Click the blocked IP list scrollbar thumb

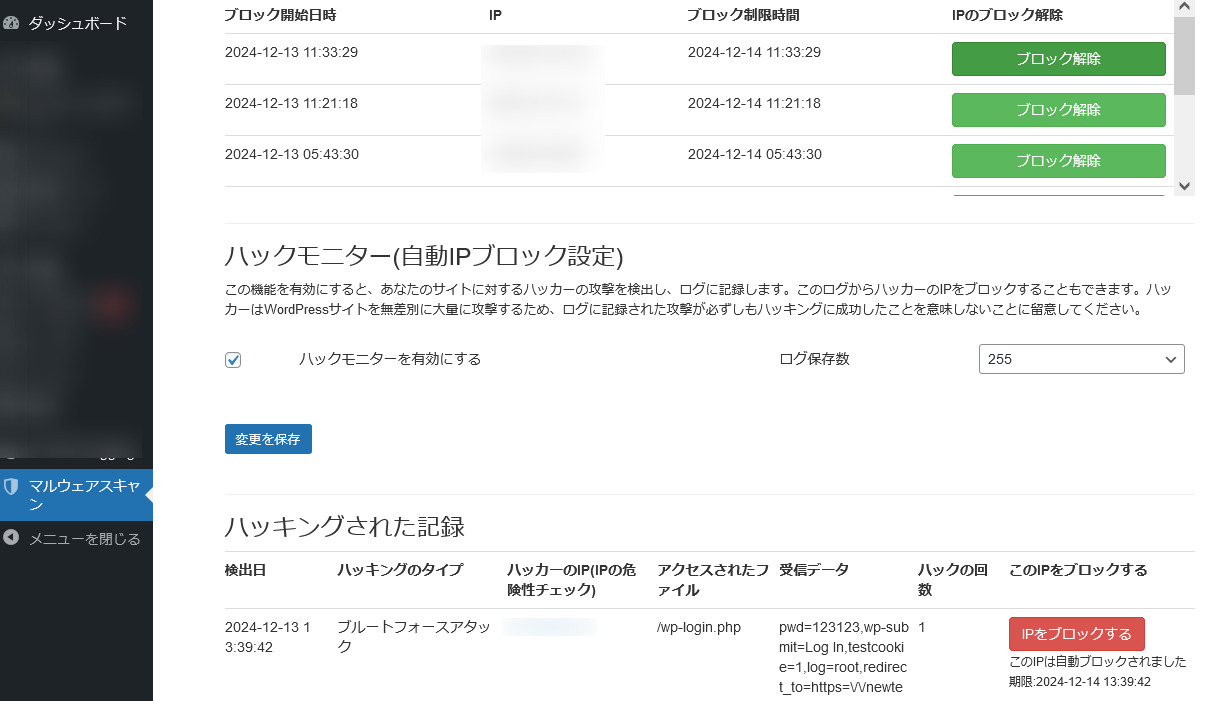pos(1184,55)
